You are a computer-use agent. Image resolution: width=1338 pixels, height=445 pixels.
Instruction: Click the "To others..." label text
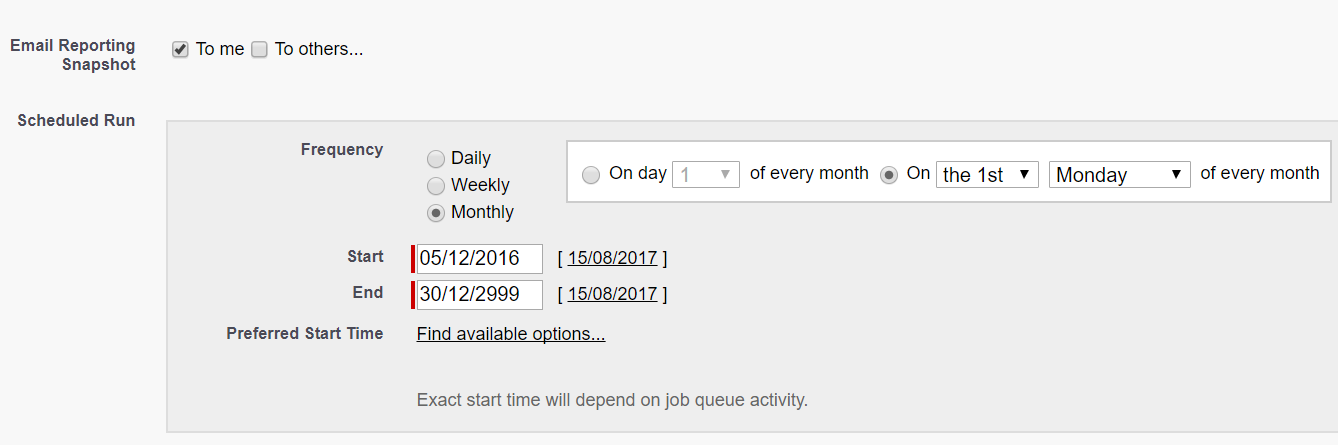click(318, 49)
